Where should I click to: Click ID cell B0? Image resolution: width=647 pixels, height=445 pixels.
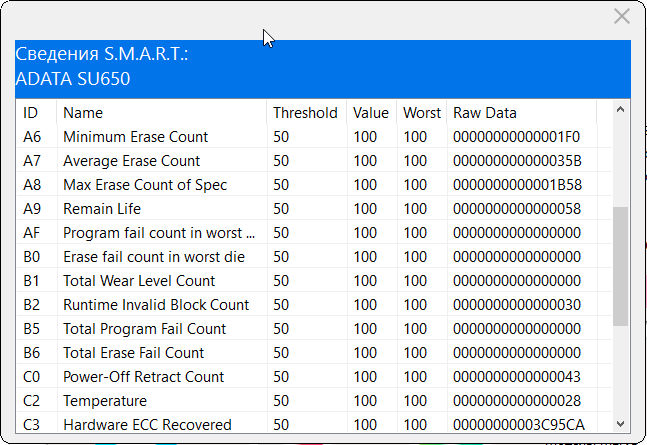(31, 257)
